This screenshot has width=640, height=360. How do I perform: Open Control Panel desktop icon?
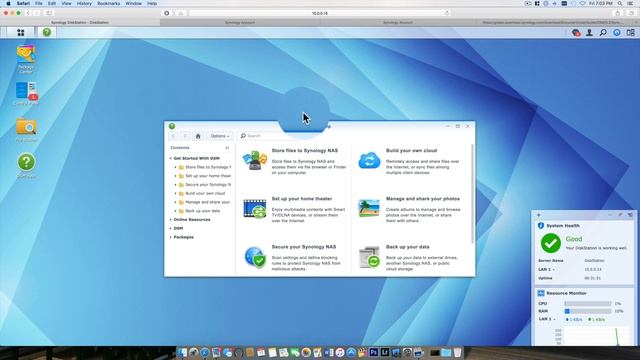[x=26, y=93]
